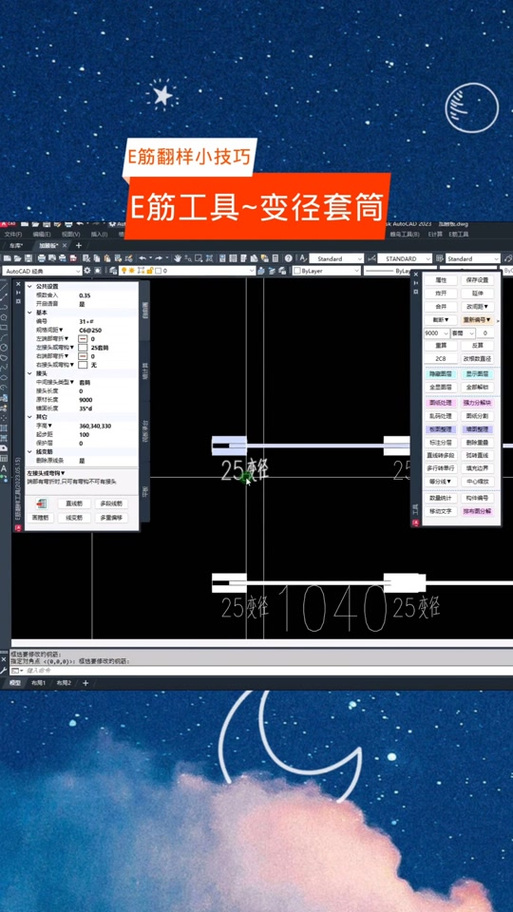The width and height of the screenshot is (513, 912).
Task: Click the workspace settings gear icon
Action: 87,270
